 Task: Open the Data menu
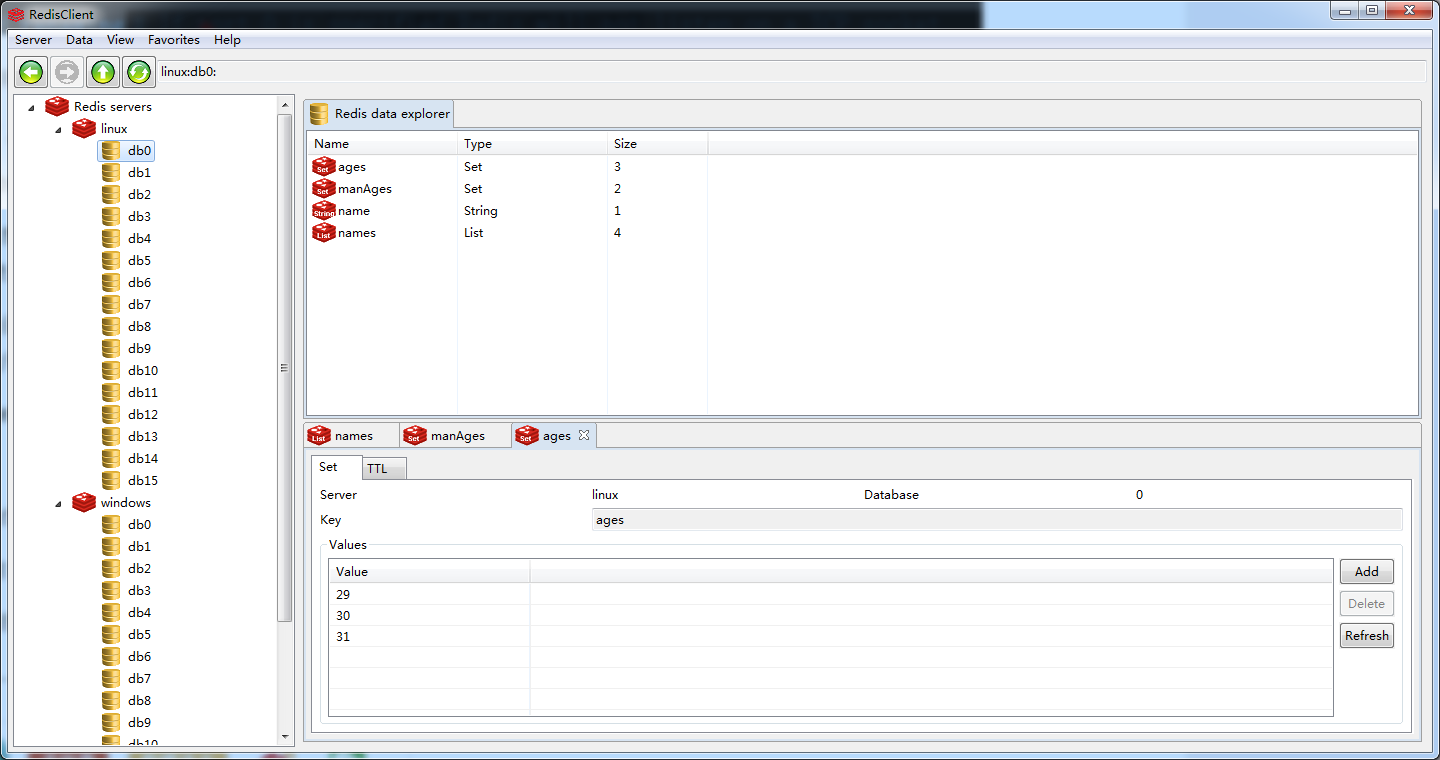[x=79, y=40]
